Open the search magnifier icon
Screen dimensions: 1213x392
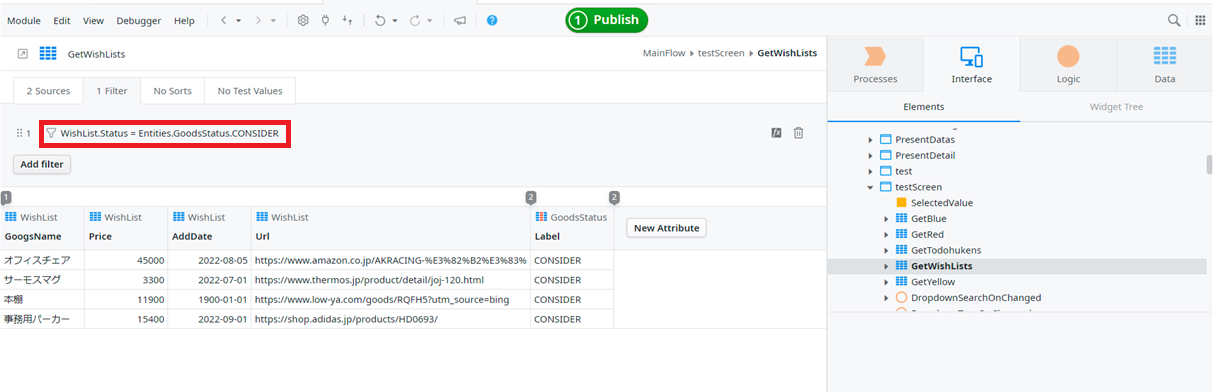1174,20
